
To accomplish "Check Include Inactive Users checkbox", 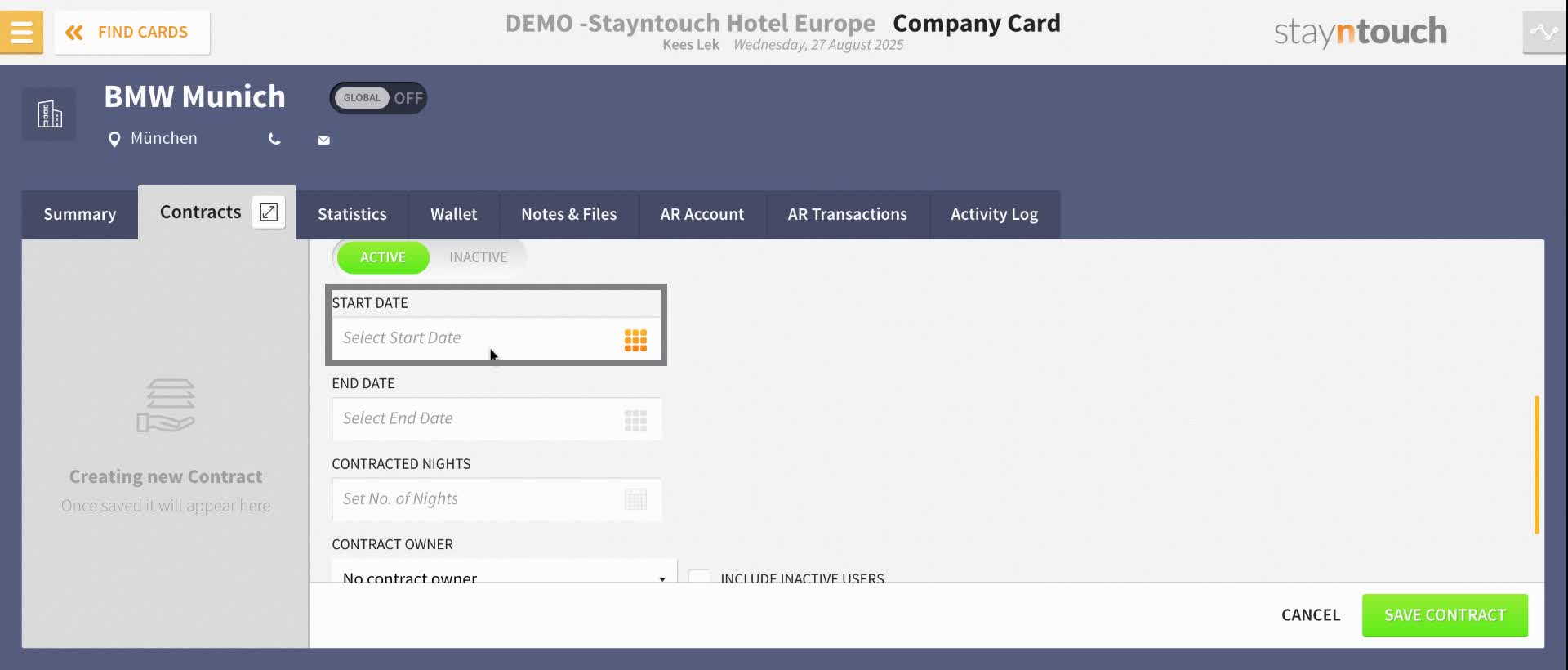I will (x=699, y=577).
